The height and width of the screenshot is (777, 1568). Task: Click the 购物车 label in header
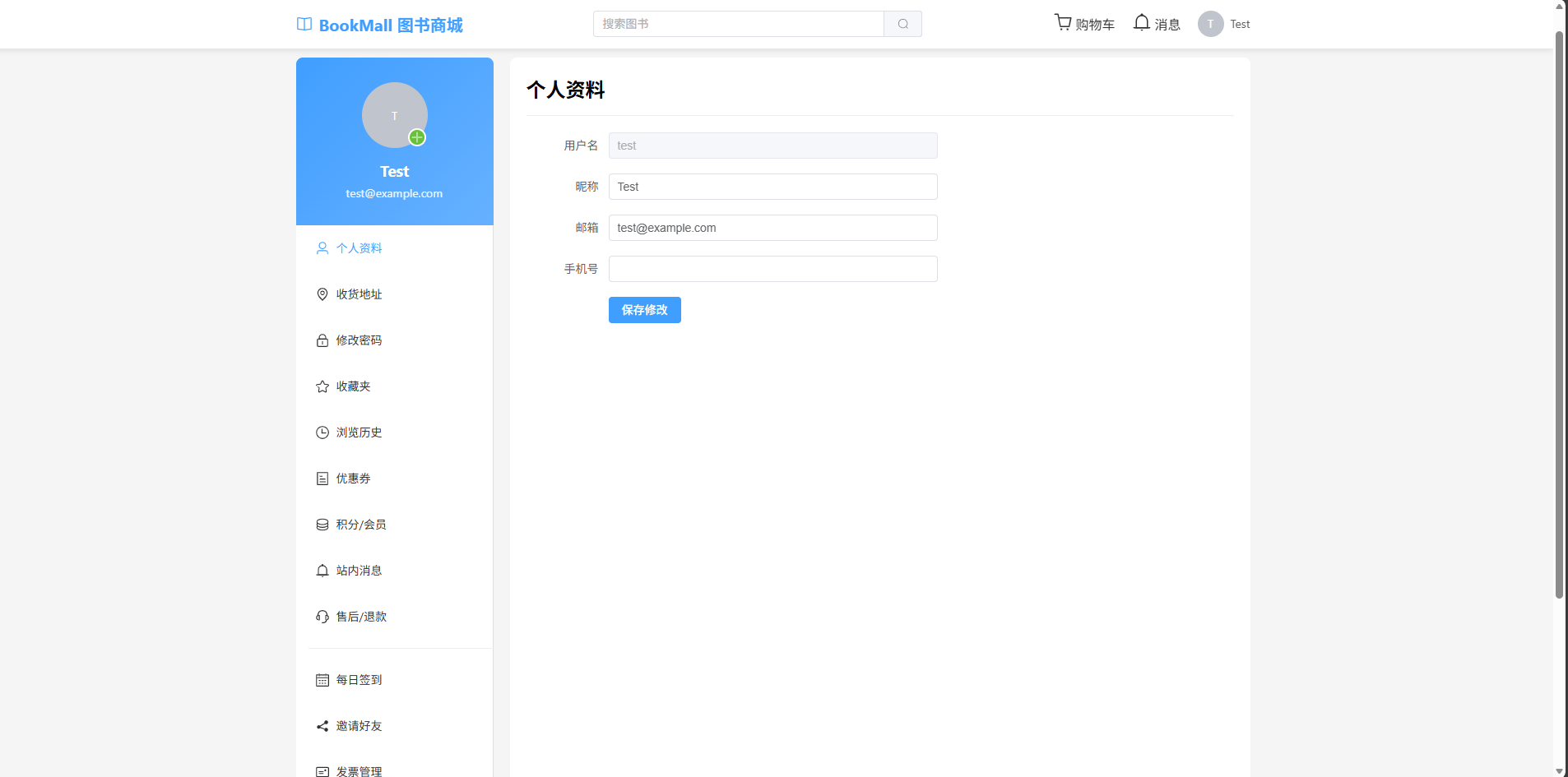pos(1095,25)
